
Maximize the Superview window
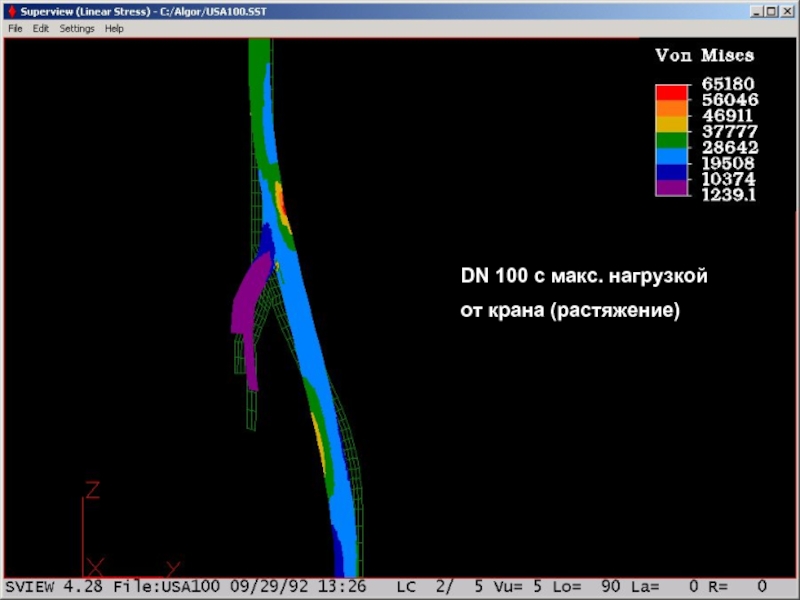(771, 11)
